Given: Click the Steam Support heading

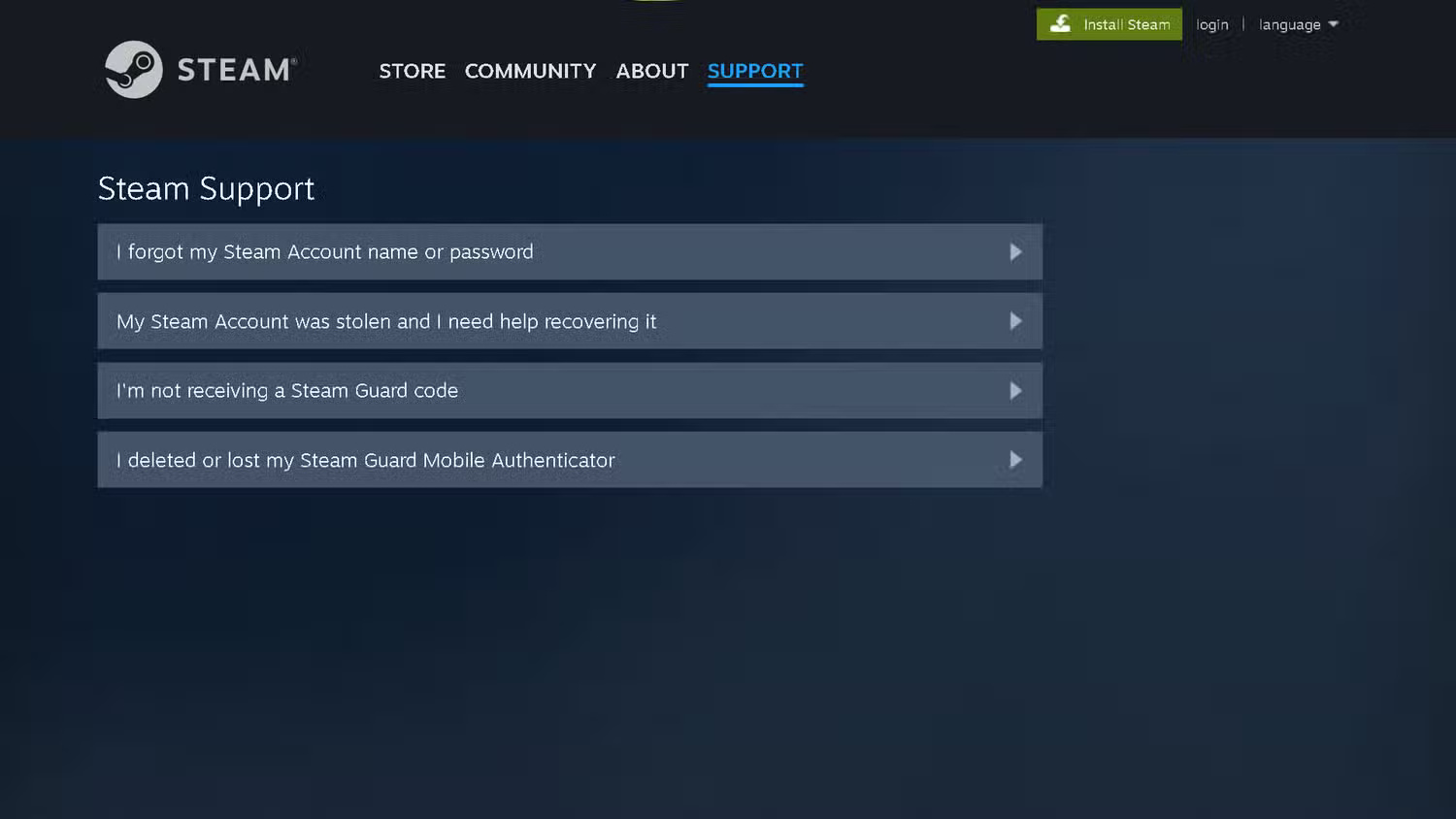Looking at the screenshot, I should (206, 188).
